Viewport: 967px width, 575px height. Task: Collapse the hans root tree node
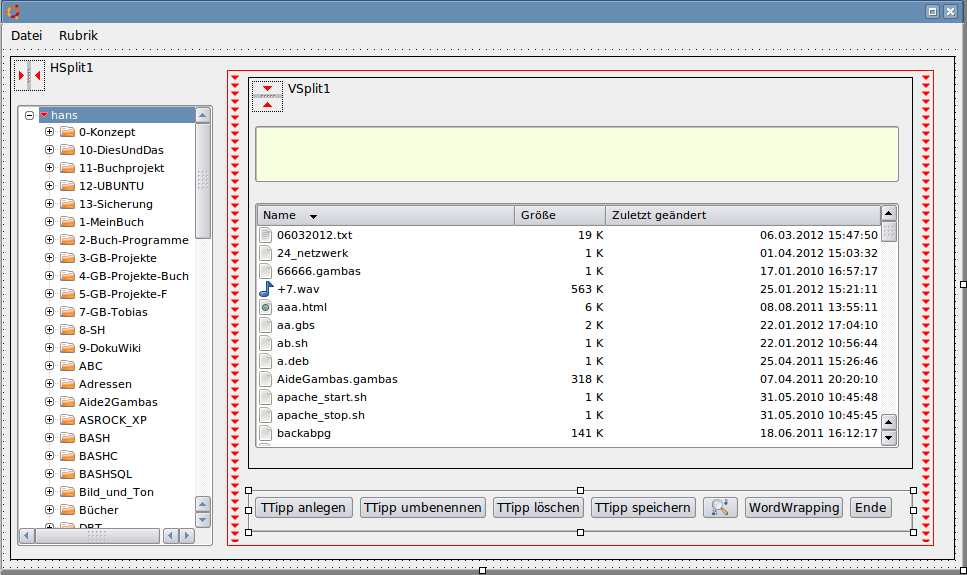point(30,115)
